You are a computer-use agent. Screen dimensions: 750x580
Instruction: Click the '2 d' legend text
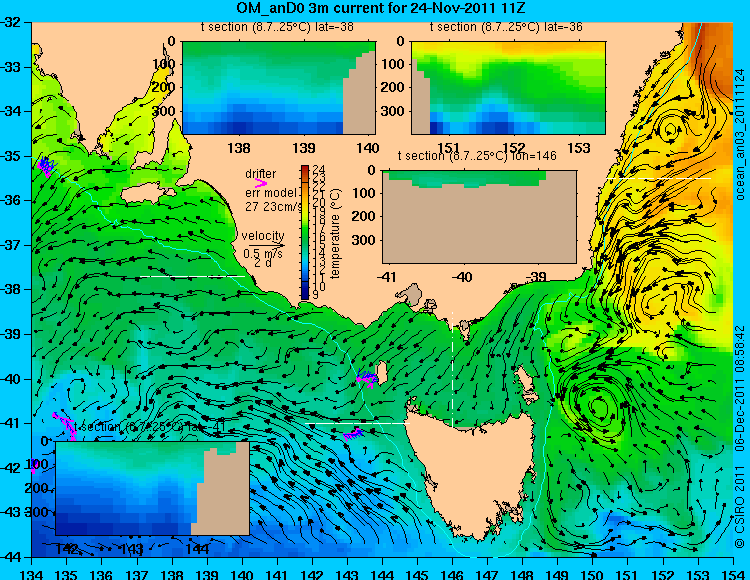[262, 263]
